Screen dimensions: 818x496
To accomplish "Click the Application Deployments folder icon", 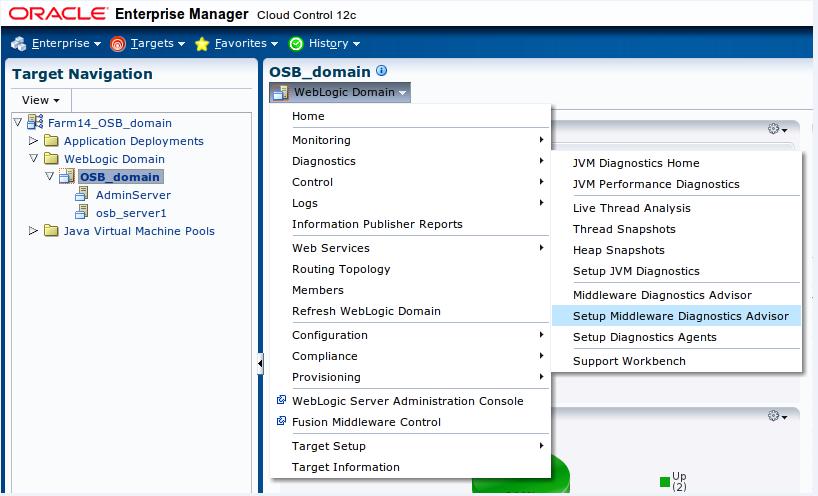I will [51, 141].
